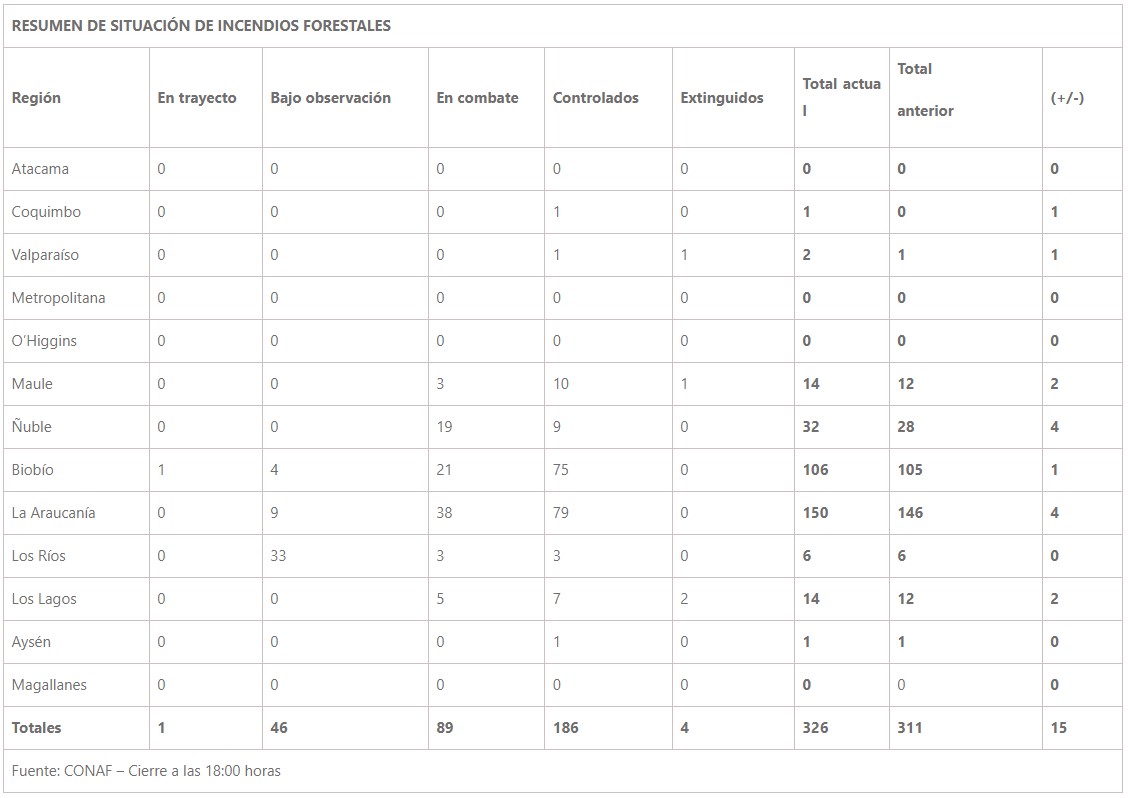Select the Fuente CONAF footer text
Viewport: 1128px width, 798px height.
click(x=146, y=771)
